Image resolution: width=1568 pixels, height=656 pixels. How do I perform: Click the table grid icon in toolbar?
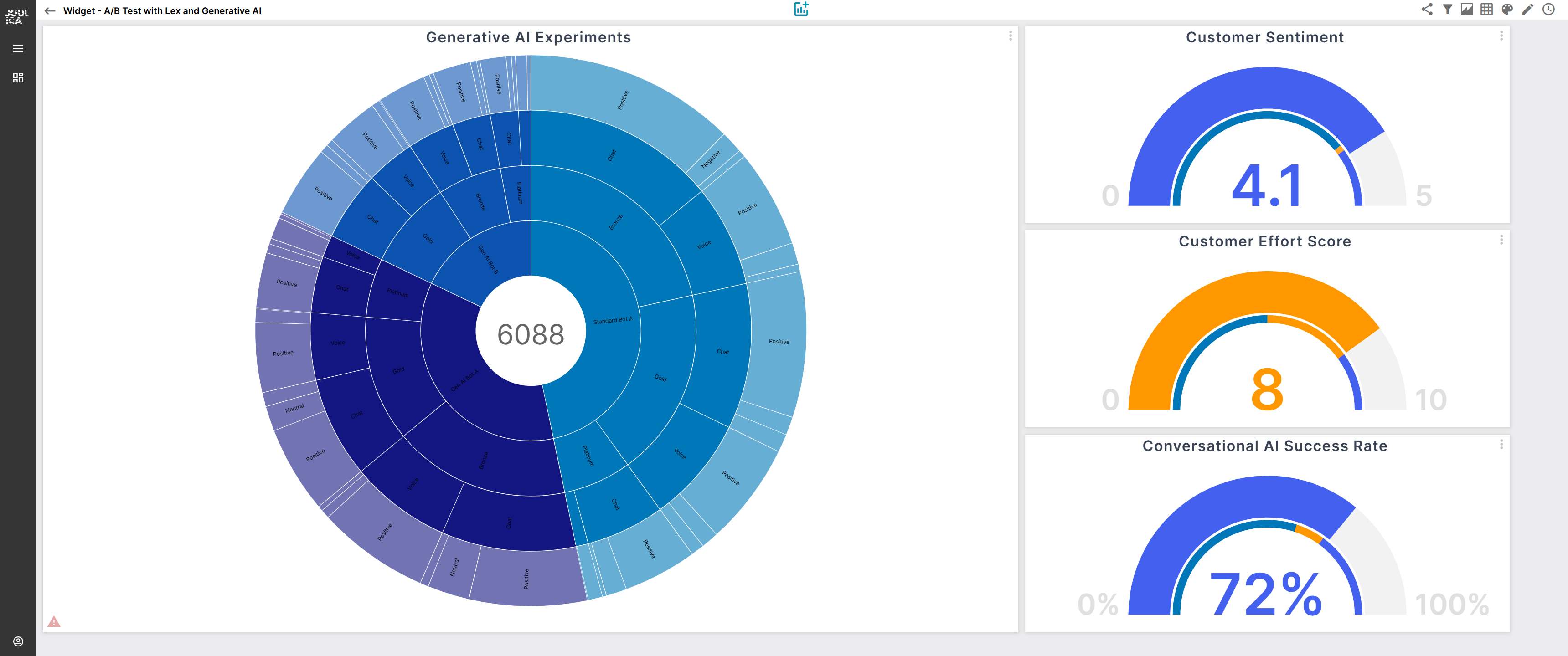click(1484, 11)
